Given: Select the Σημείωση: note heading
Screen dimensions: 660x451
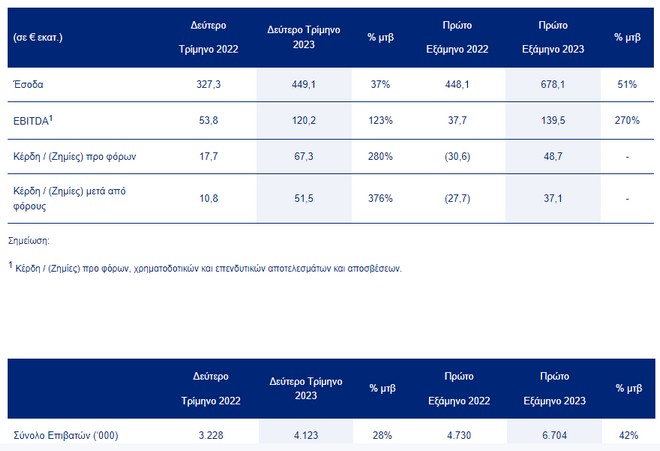Looking at the screenshot, I should 31,241.
